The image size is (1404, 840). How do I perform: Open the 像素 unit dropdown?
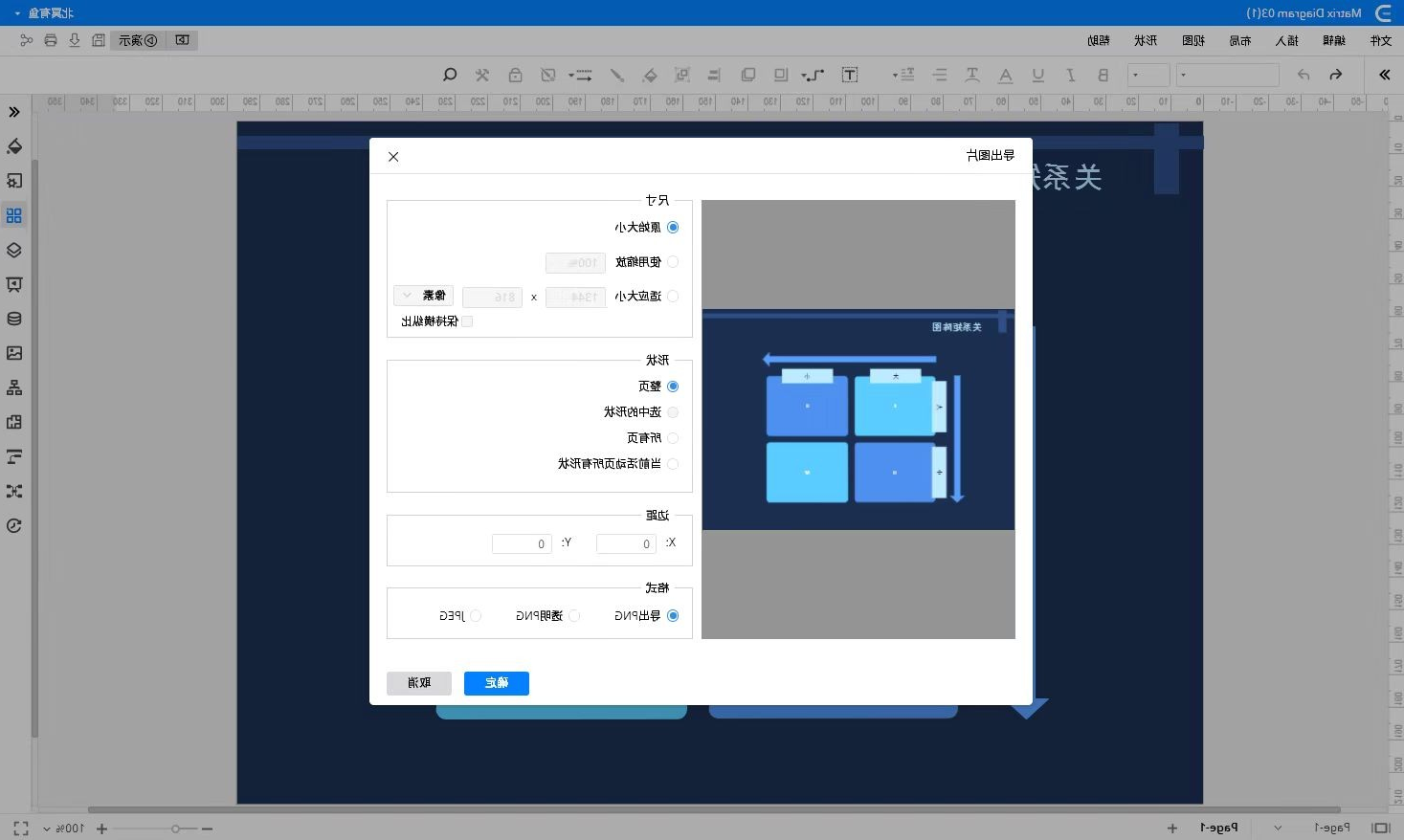point(424,296)
